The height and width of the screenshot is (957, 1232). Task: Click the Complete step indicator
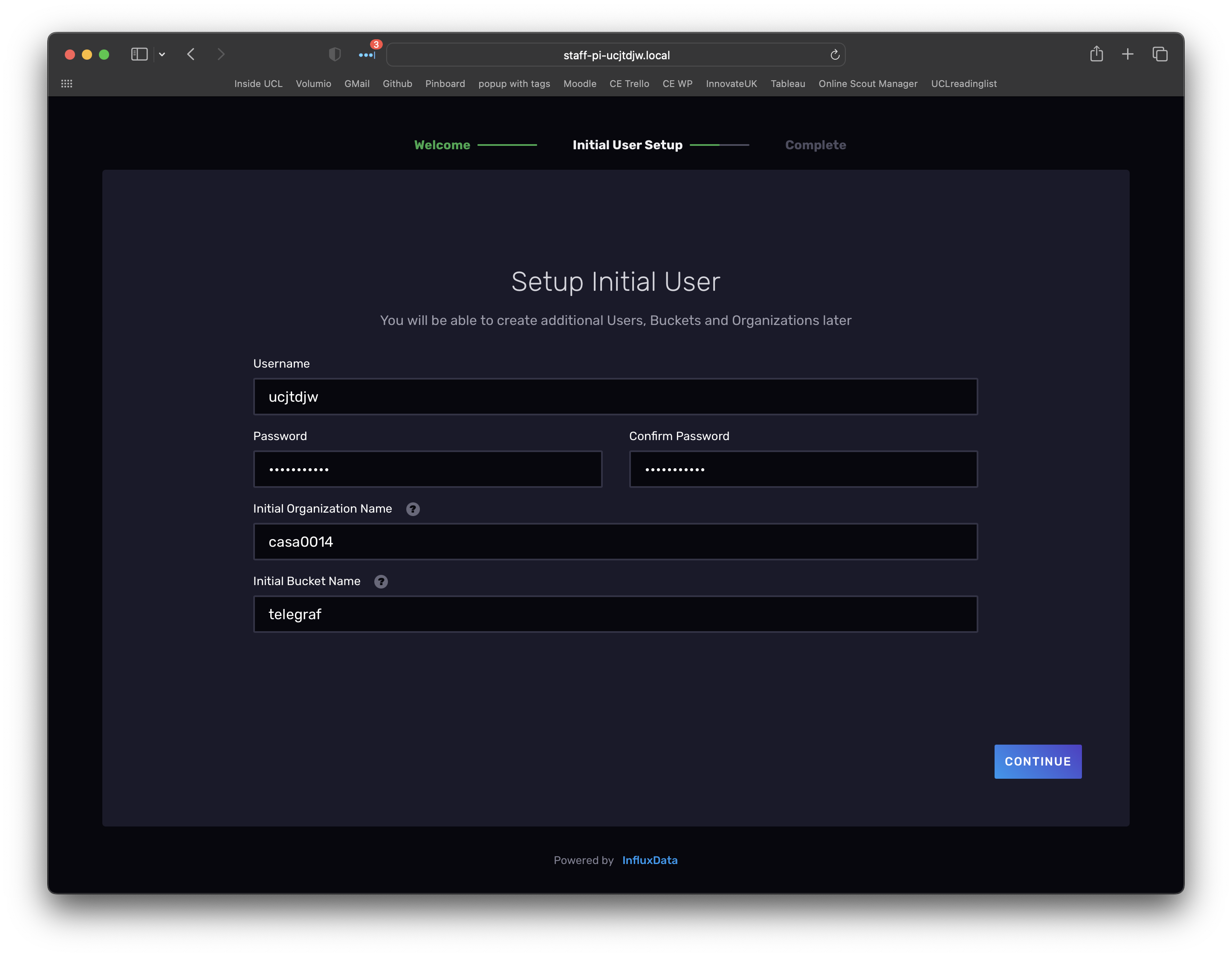click(815, 145)
